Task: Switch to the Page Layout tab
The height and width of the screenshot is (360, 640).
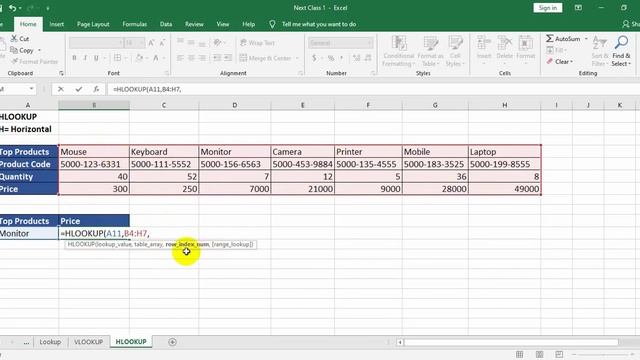Action: tap(93, 24)
